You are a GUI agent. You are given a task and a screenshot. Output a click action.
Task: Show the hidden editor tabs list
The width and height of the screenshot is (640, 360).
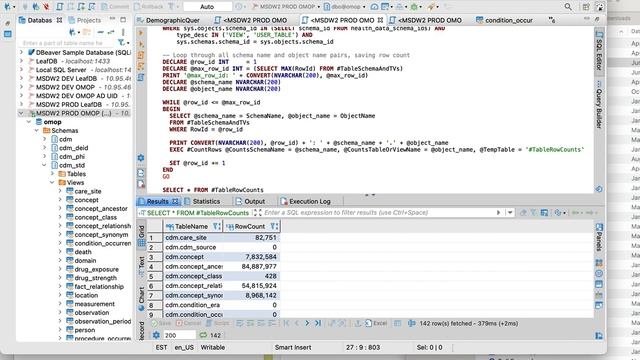(552, 20)
